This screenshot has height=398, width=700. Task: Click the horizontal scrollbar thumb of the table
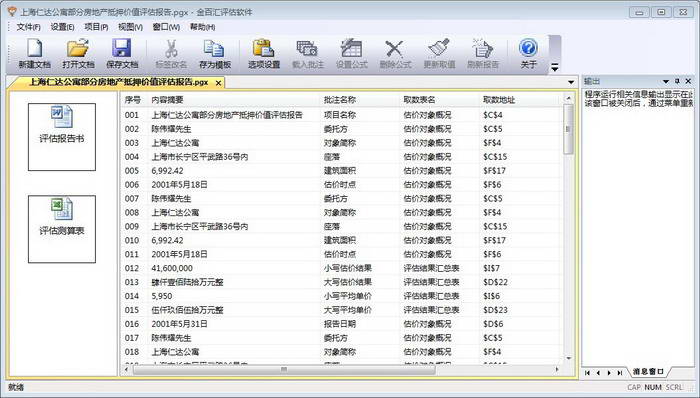284,369
